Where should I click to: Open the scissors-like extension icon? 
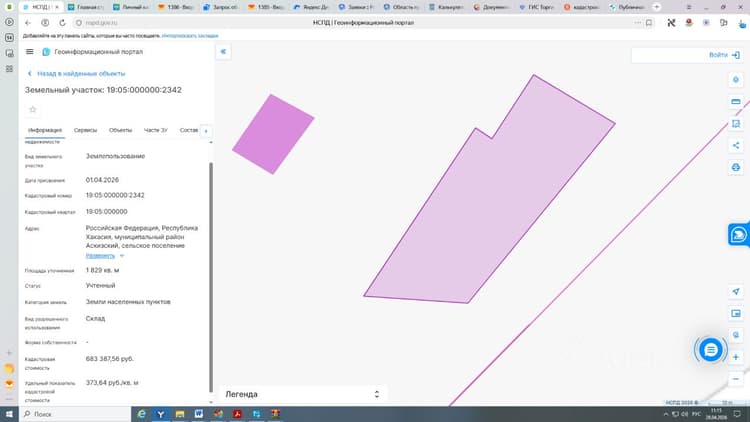672,22
